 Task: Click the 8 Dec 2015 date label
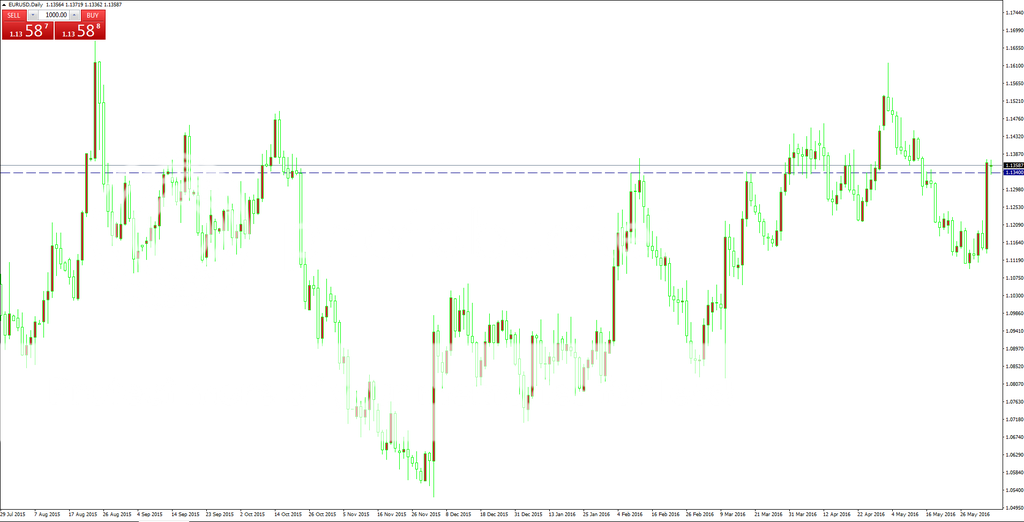[460, 514]
